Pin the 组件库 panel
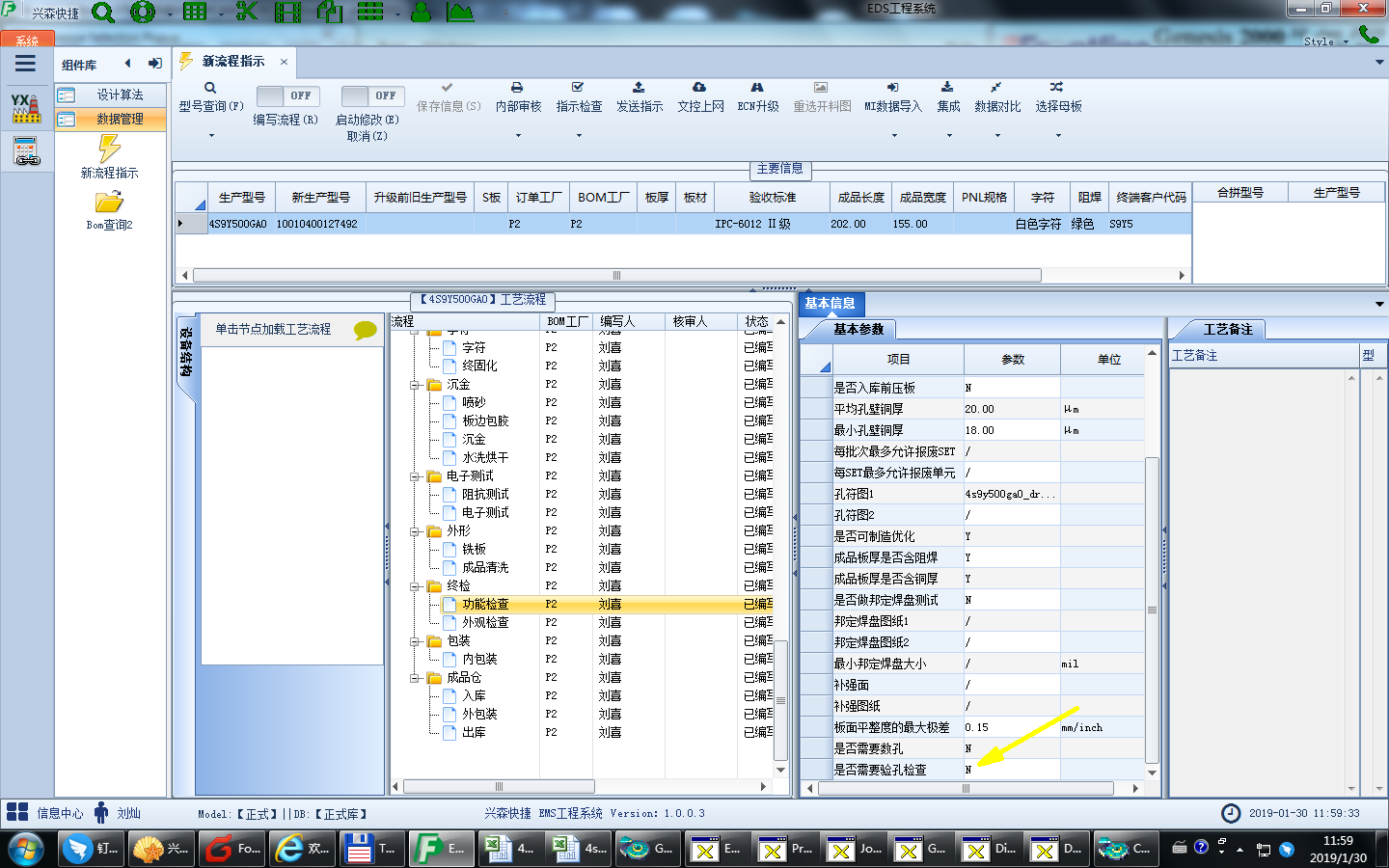The height and width of the screenshot is (868, 1389). pos(154,64)
